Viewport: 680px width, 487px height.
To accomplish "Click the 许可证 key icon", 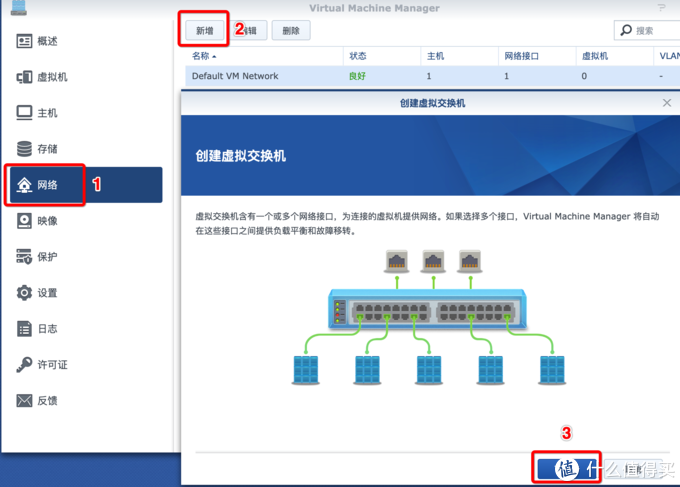I will click(x=24, y=364).
